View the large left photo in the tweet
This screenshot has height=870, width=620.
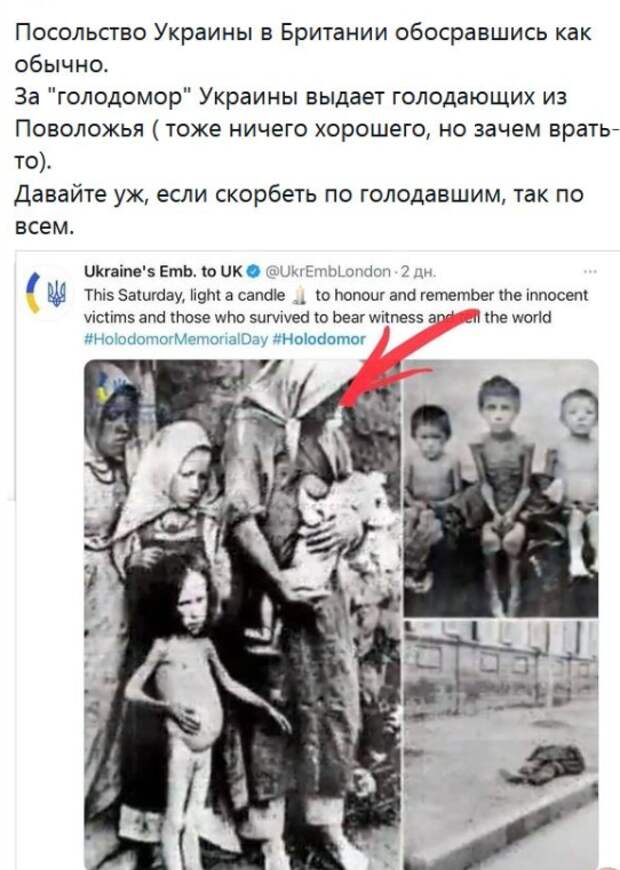point(242,614)
